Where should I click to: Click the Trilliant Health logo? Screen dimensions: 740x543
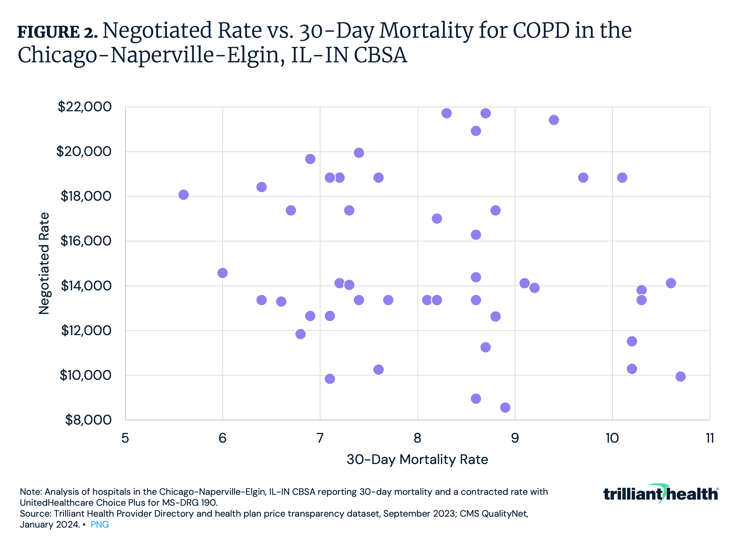(661, 493)
